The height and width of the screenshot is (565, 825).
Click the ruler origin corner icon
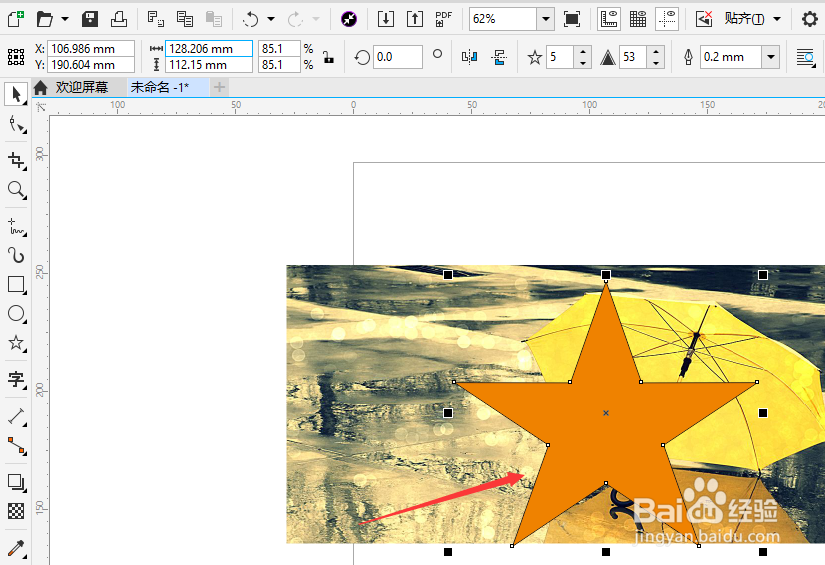[41, 107]
